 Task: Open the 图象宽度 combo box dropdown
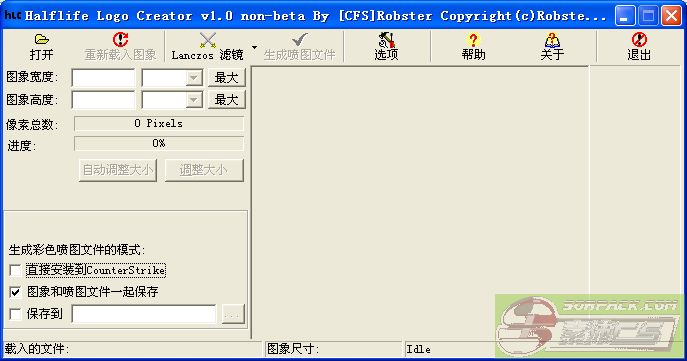193,78
